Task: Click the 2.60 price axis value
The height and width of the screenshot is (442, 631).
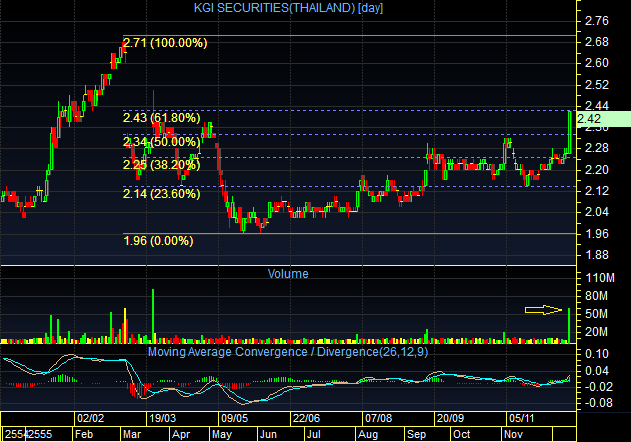Action: point(596,63)
